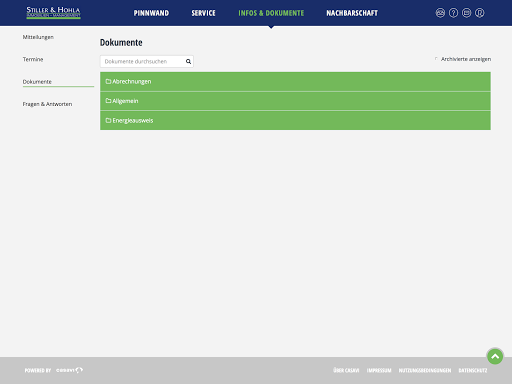Expand the Energieausweis folder
This screenshot has width=512, height=384.
click(295, 120)
